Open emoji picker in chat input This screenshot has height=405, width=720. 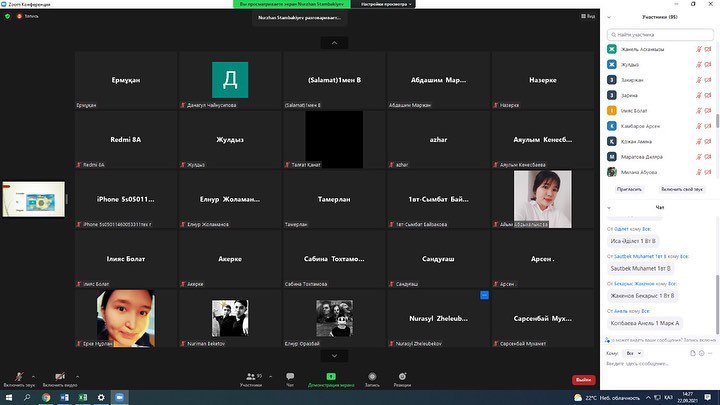point(703,353)
